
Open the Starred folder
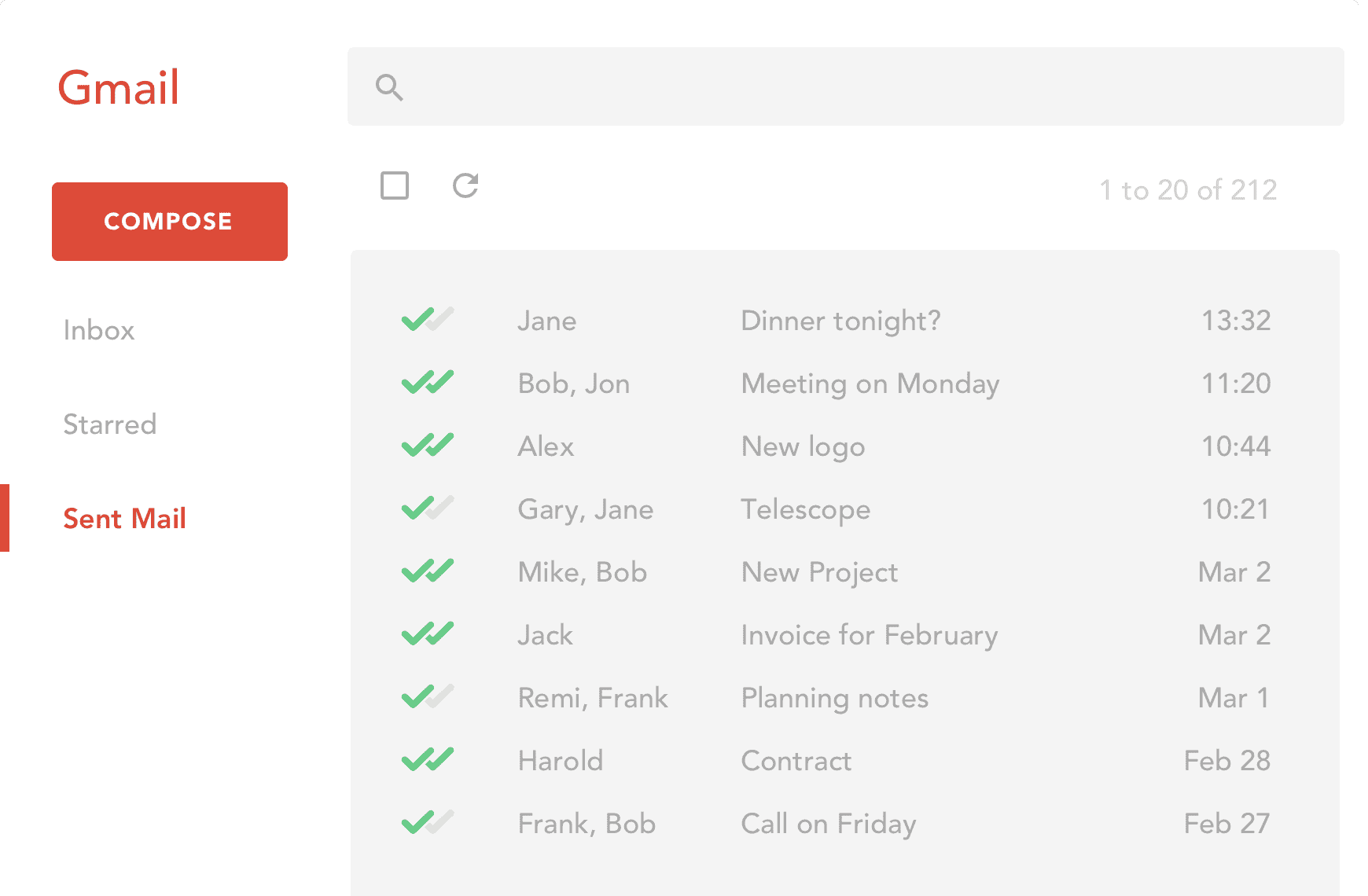click(110, 424)
